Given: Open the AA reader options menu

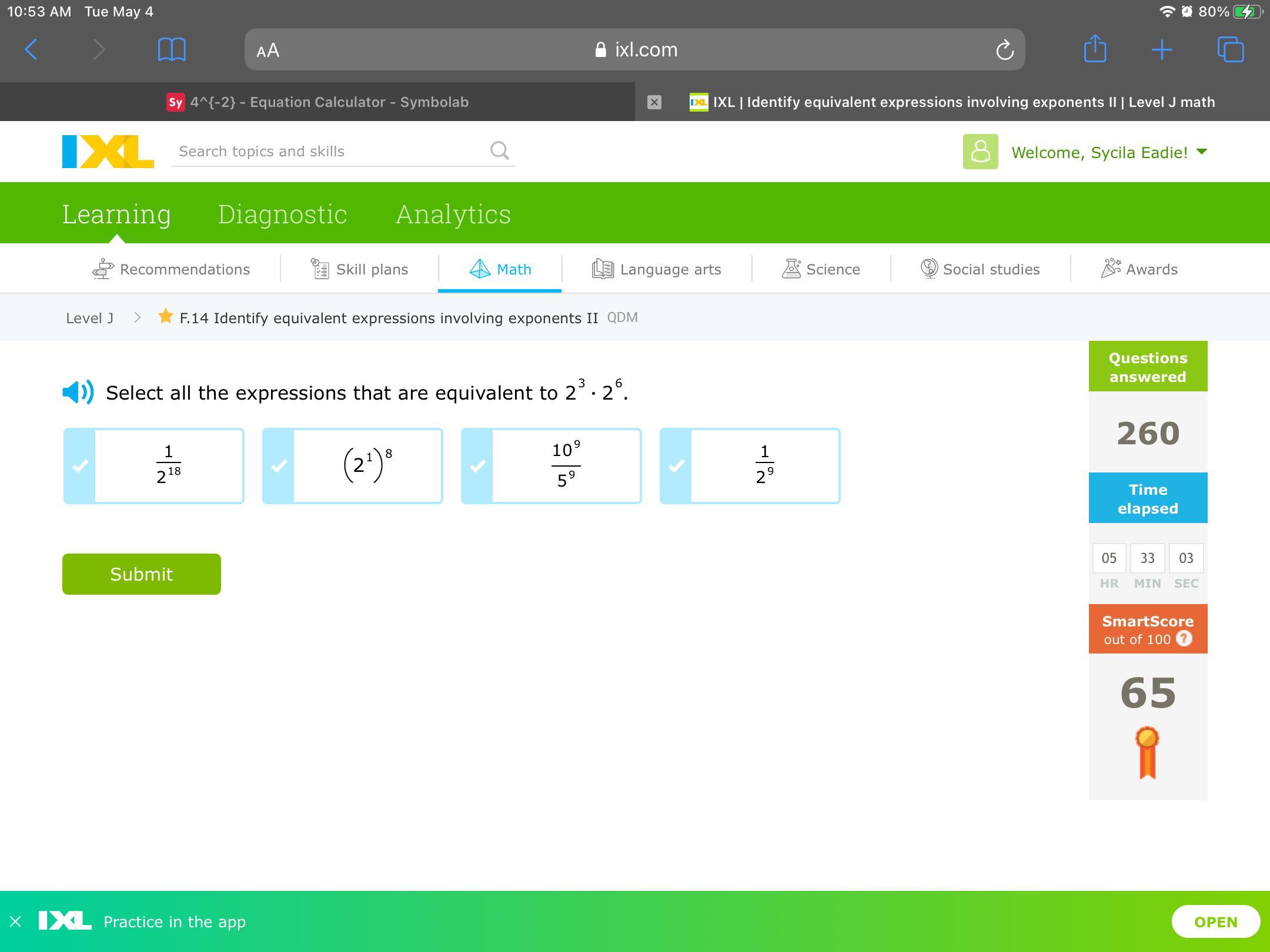Looking at the screenshot, I should (x=268, y=51).
